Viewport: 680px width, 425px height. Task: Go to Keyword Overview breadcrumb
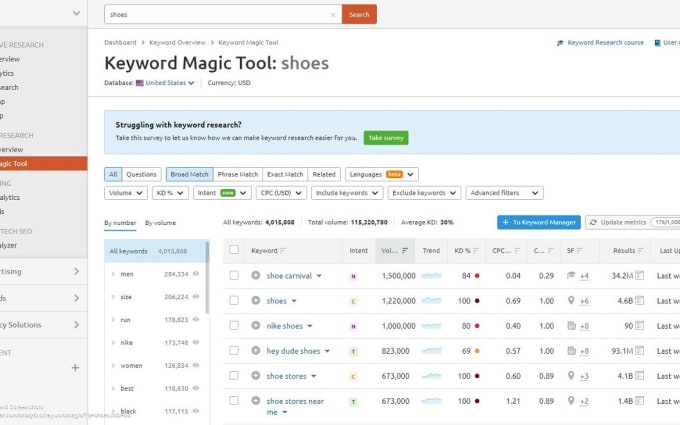(x=177, y=42)
